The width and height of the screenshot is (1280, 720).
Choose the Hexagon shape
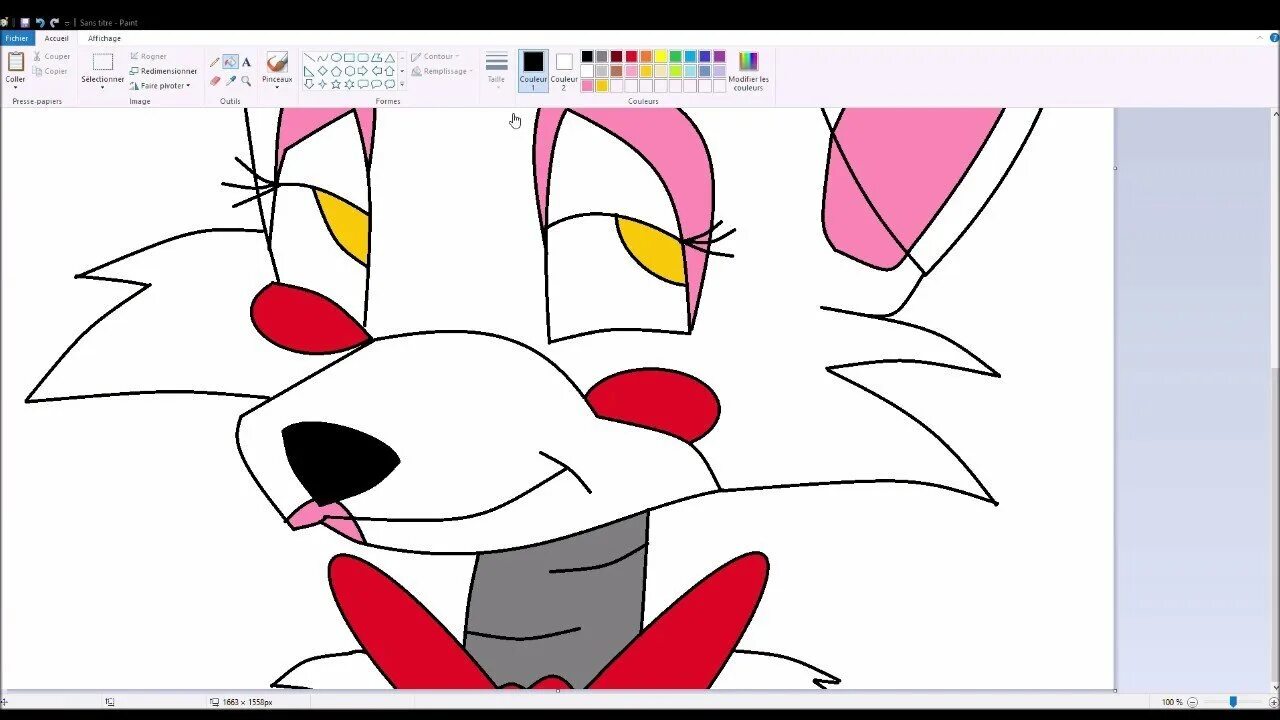[349, 71]
